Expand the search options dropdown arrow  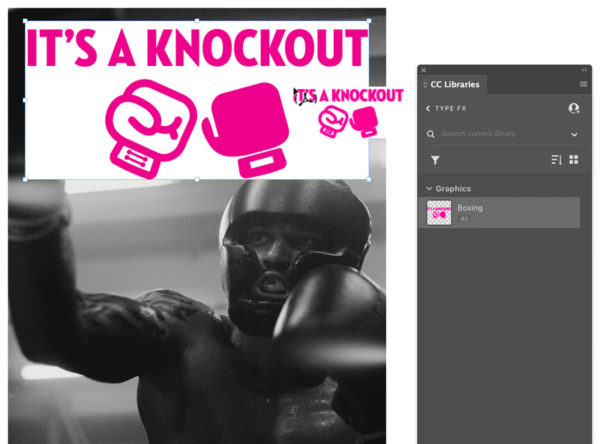(x=574, y=134)
